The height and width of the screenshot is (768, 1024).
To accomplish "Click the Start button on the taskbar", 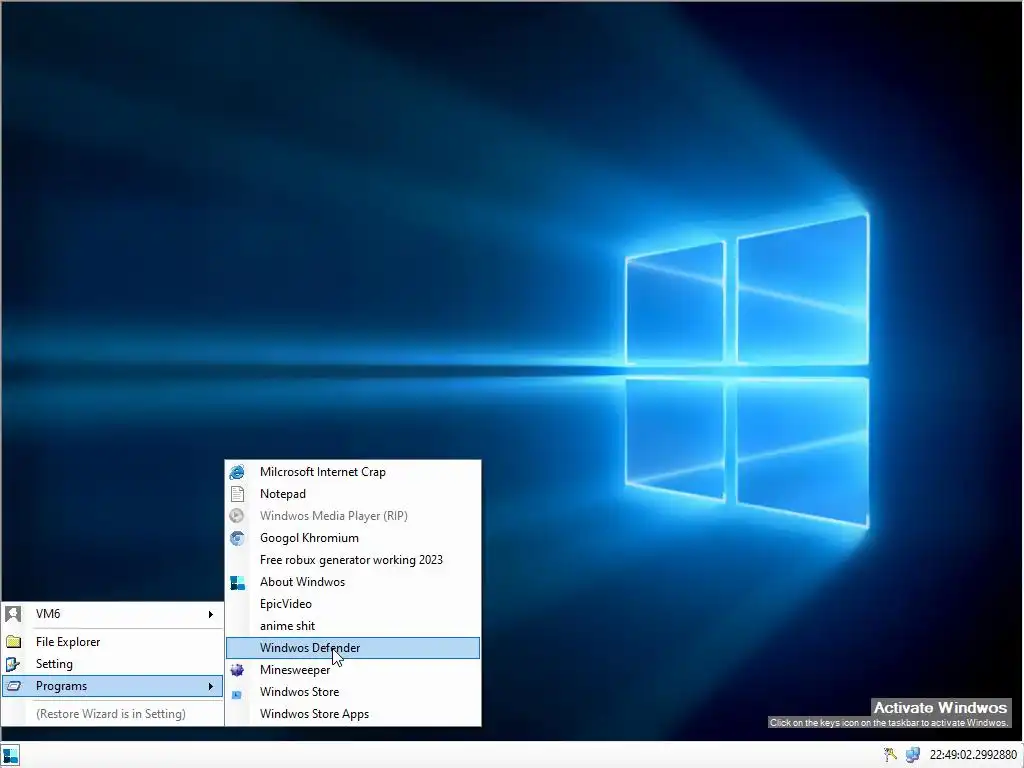I will [x=10, y=755].
